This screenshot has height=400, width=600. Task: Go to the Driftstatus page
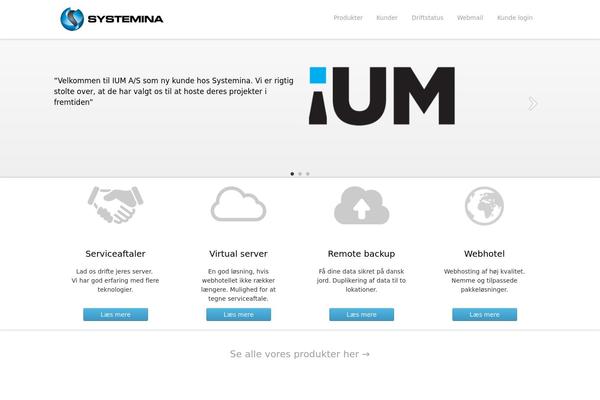(427, 18)
